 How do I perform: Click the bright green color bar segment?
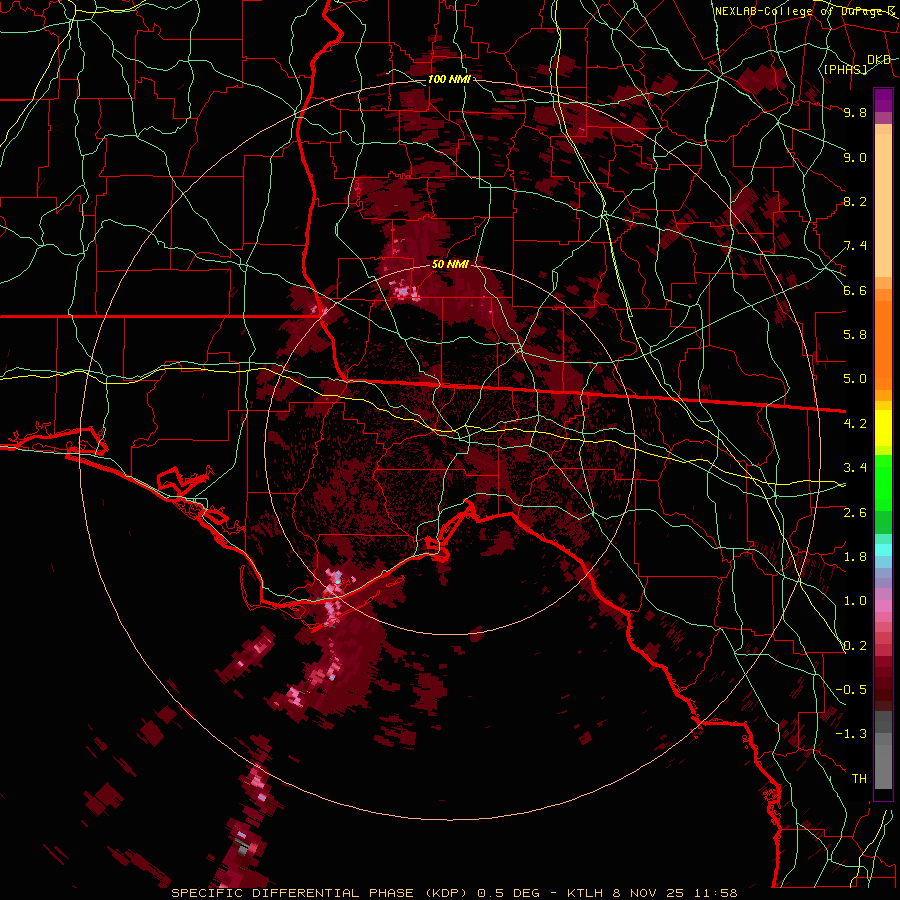(x=883, y=483)
